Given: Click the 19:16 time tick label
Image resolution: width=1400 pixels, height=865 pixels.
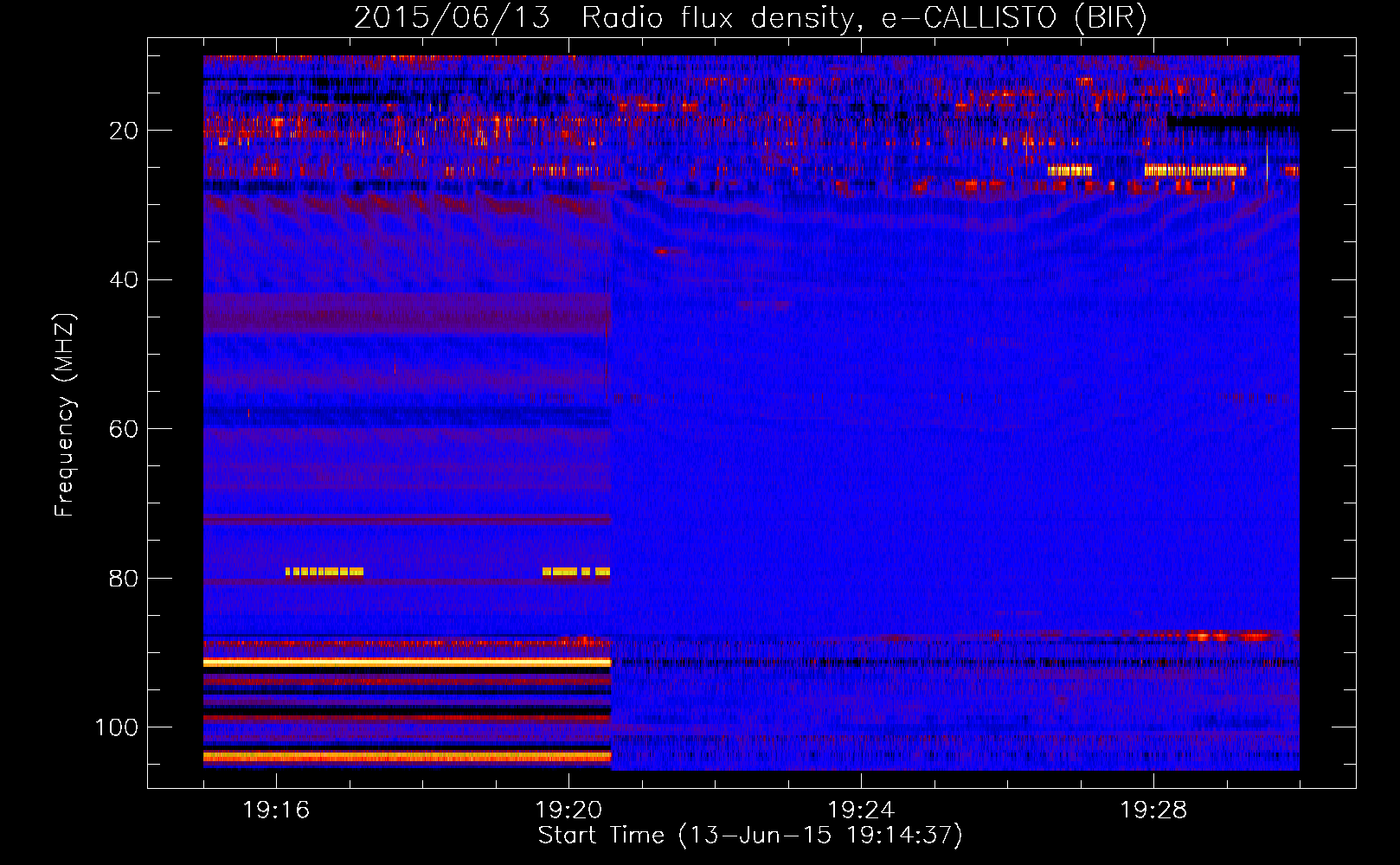Looking at the screenshot, I should click(x=276, y=811).
